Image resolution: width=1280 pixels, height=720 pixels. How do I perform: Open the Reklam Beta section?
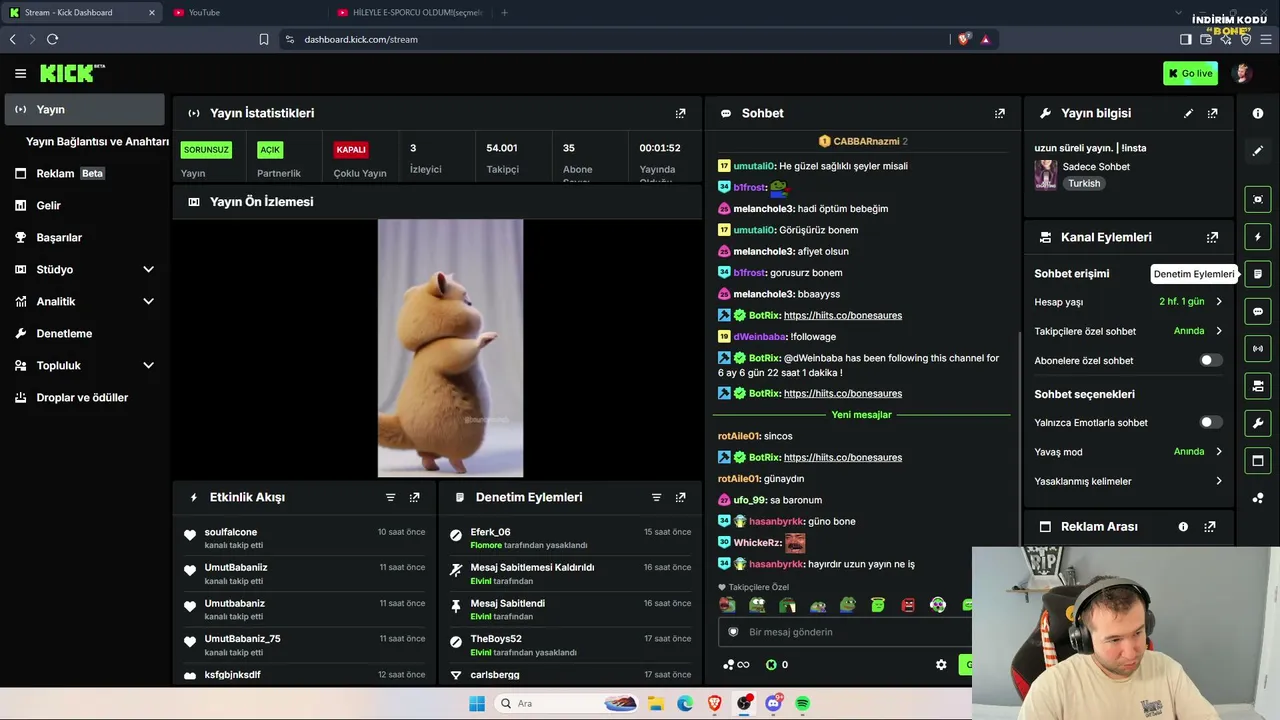click(x=84, y=173)
